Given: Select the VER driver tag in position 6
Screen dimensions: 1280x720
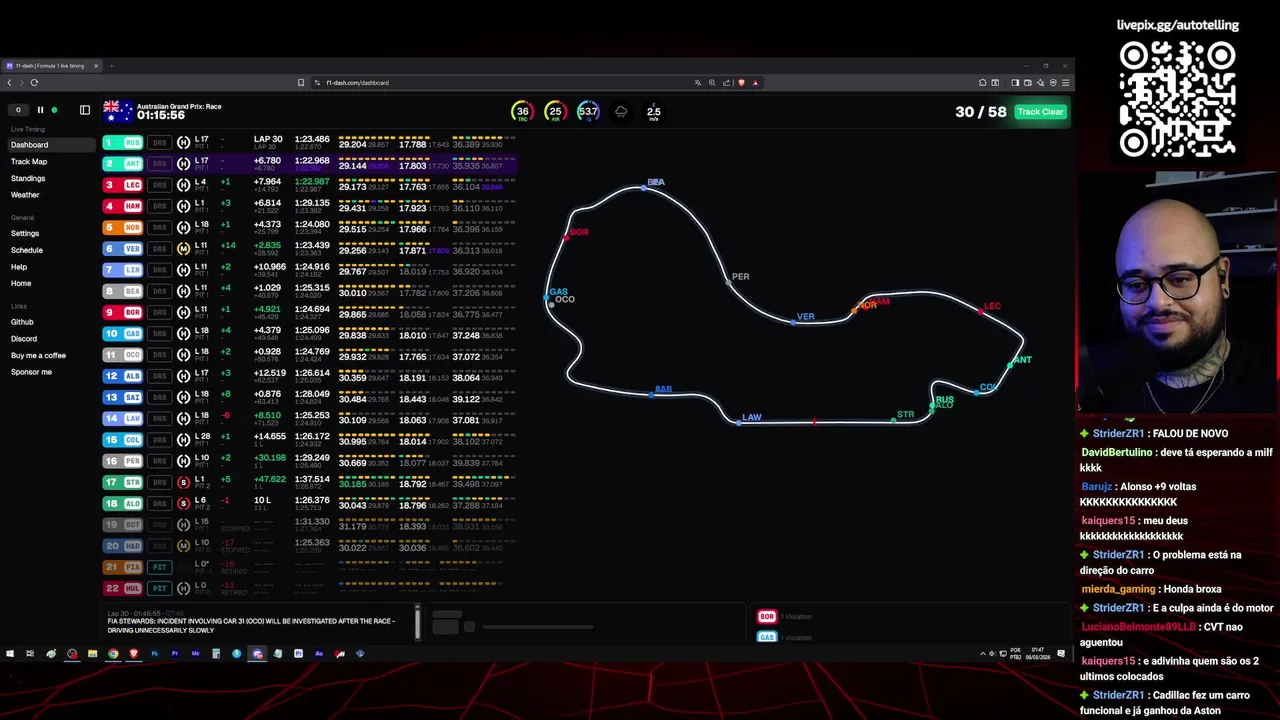Looking at the screenshot, I should [124, 249].
